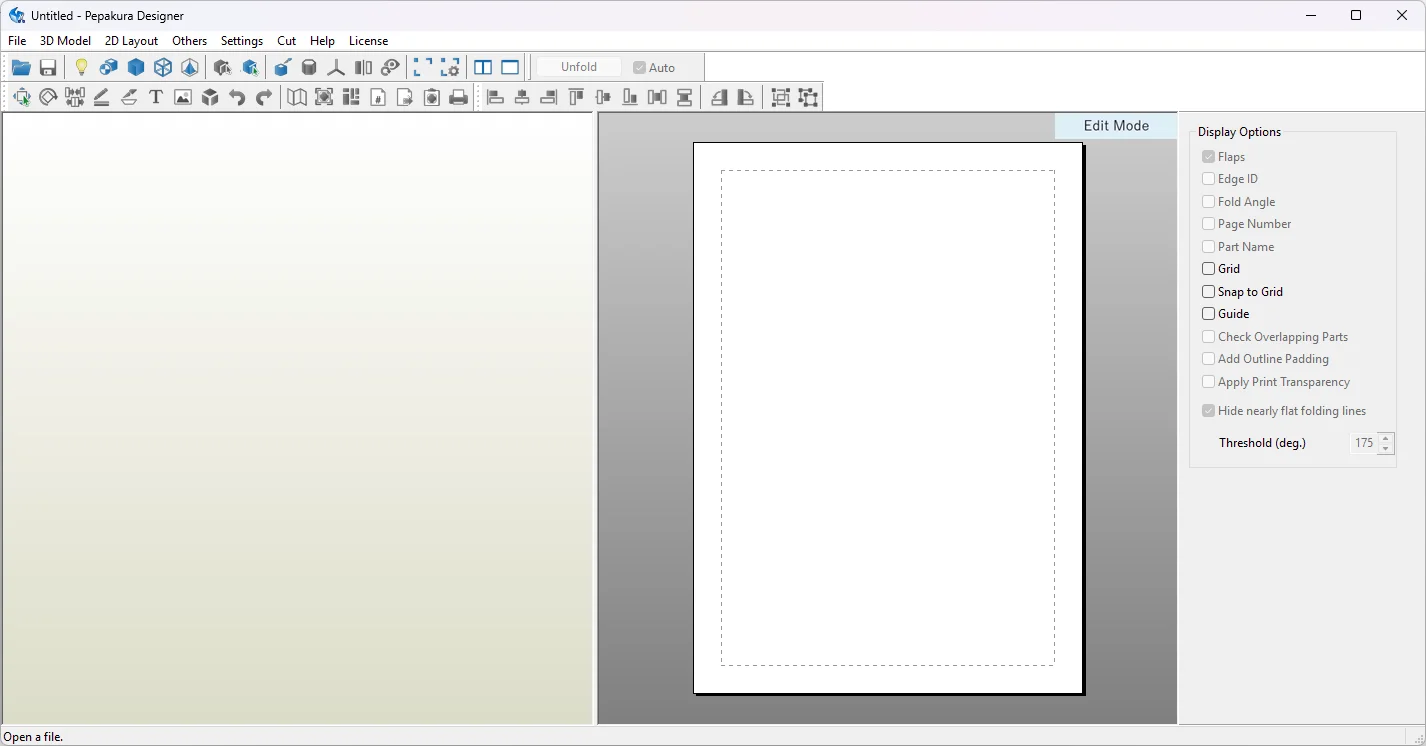The width and height of the screenshot is (1426, 746).
Task: Select the solid blue cube view icon
Action: (x=136, y=68)
